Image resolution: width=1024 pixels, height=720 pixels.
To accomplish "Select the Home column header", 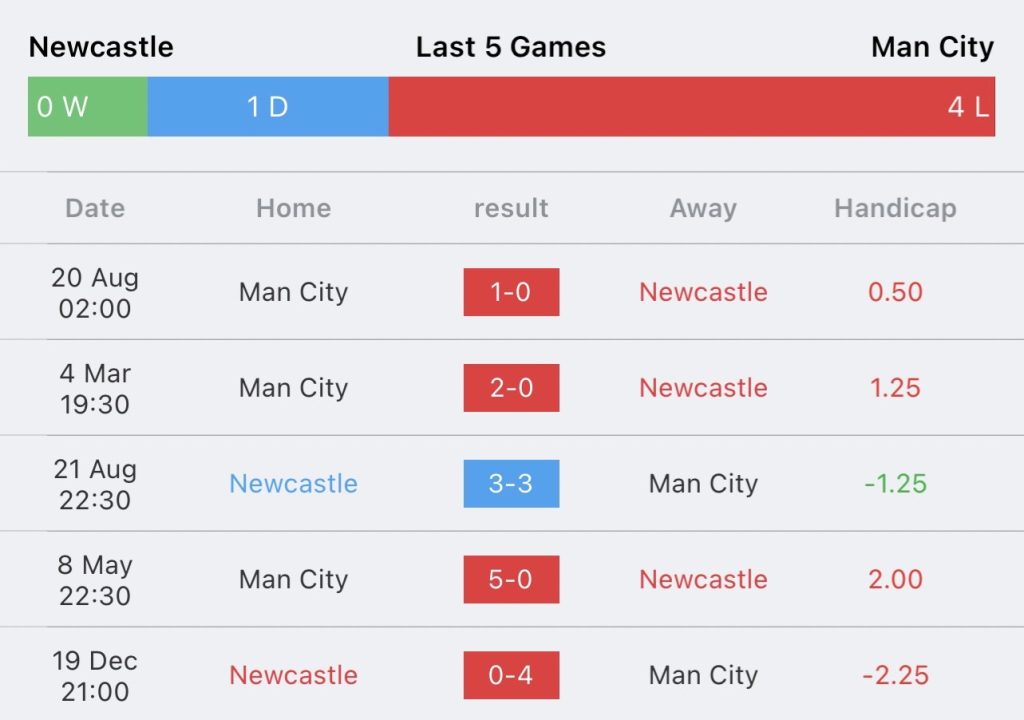I will (x=293, y=208).
